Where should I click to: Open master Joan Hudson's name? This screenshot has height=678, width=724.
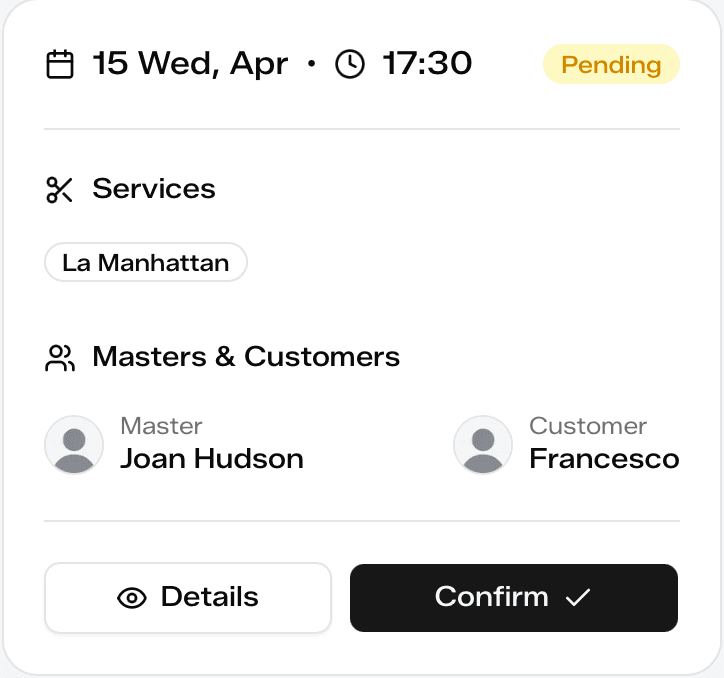tap(211, 459)
